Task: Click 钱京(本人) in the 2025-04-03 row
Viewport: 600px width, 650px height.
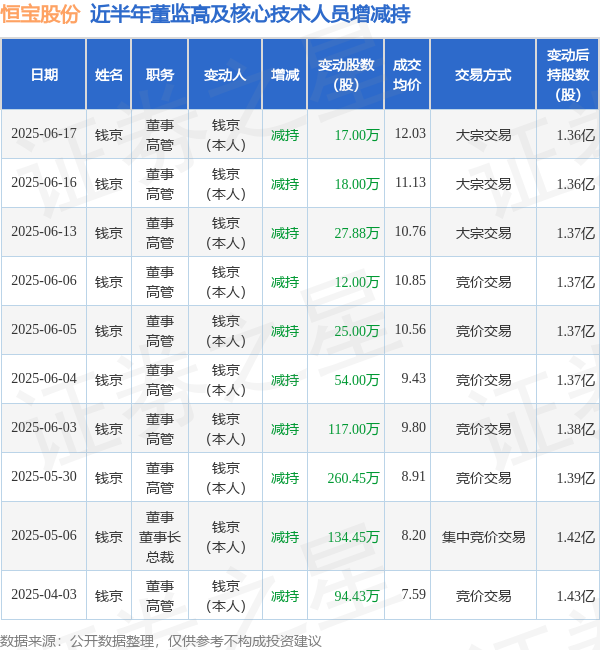Action: coord(226,596)
